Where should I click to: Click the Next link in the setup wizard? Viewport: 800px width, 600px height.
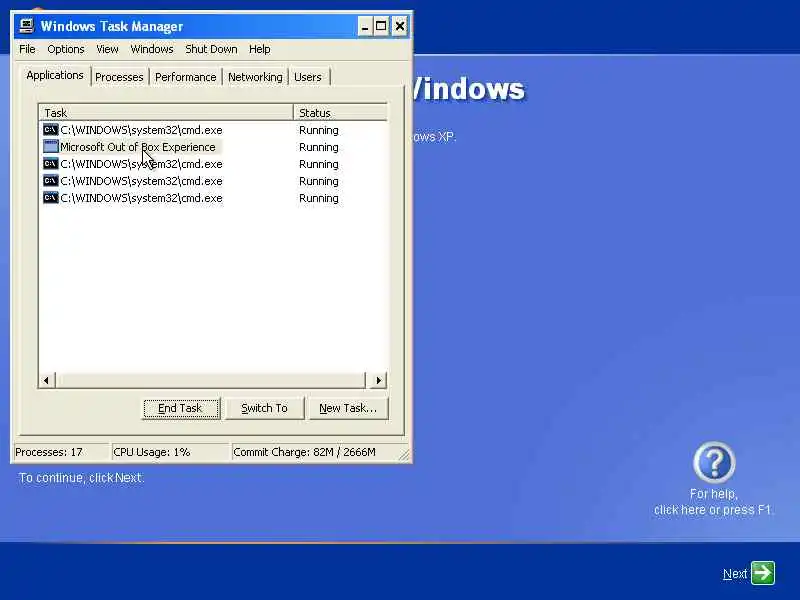(735, 574)
